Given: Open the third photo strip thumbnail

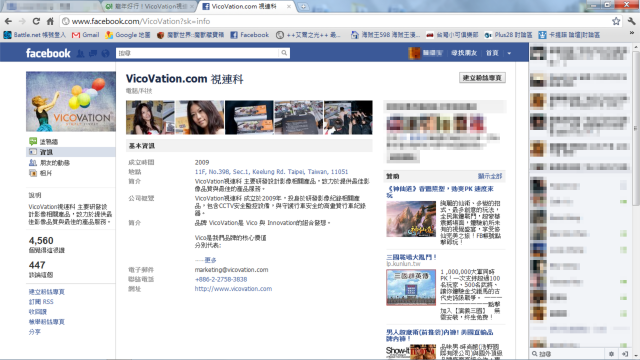Looking at the screenshot, I should (249, 118).
